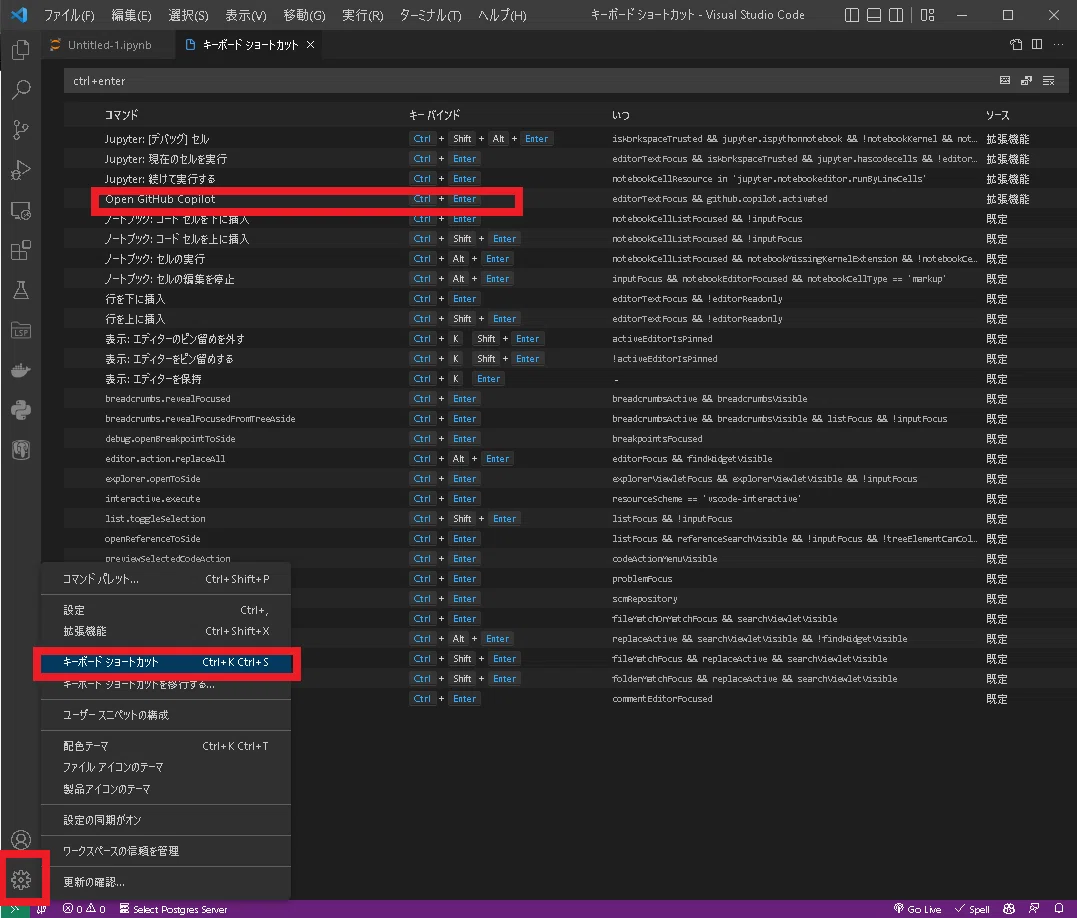Close the キーボード ショートカット tab

(x=310, y=45)
